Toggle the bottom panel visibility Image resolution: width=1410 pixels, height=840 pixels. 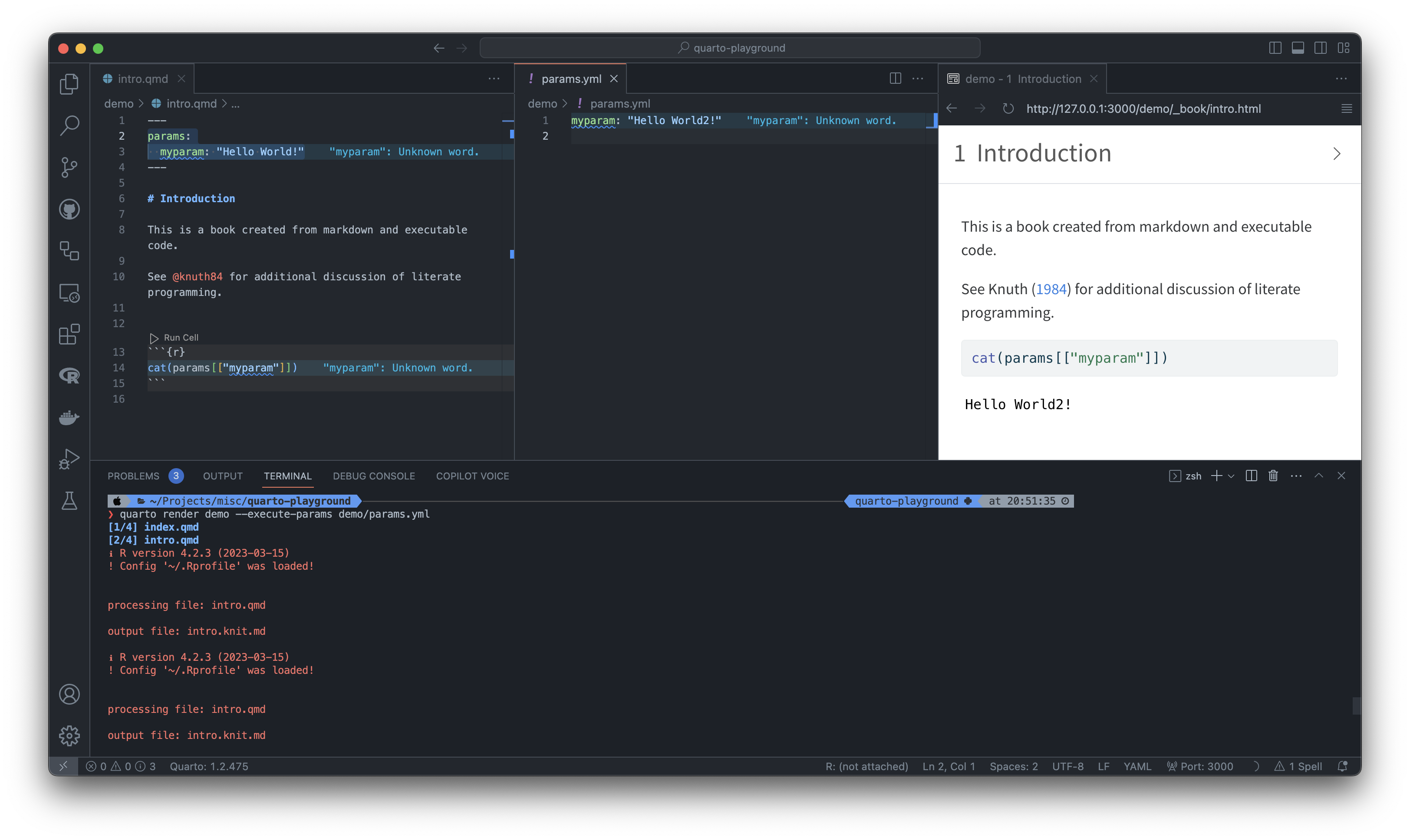coord(1298,48)
